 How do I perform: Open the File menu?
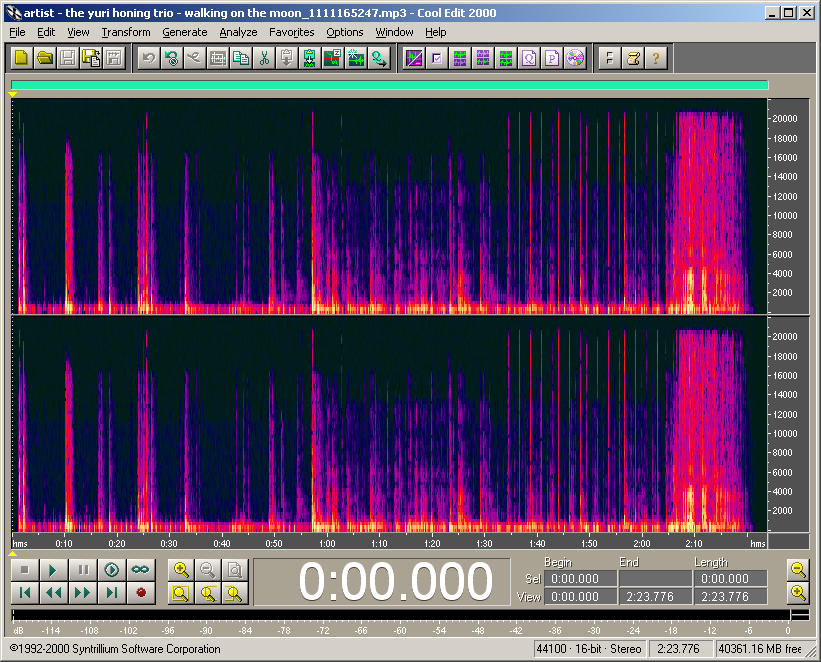click(x=17, y=32)
